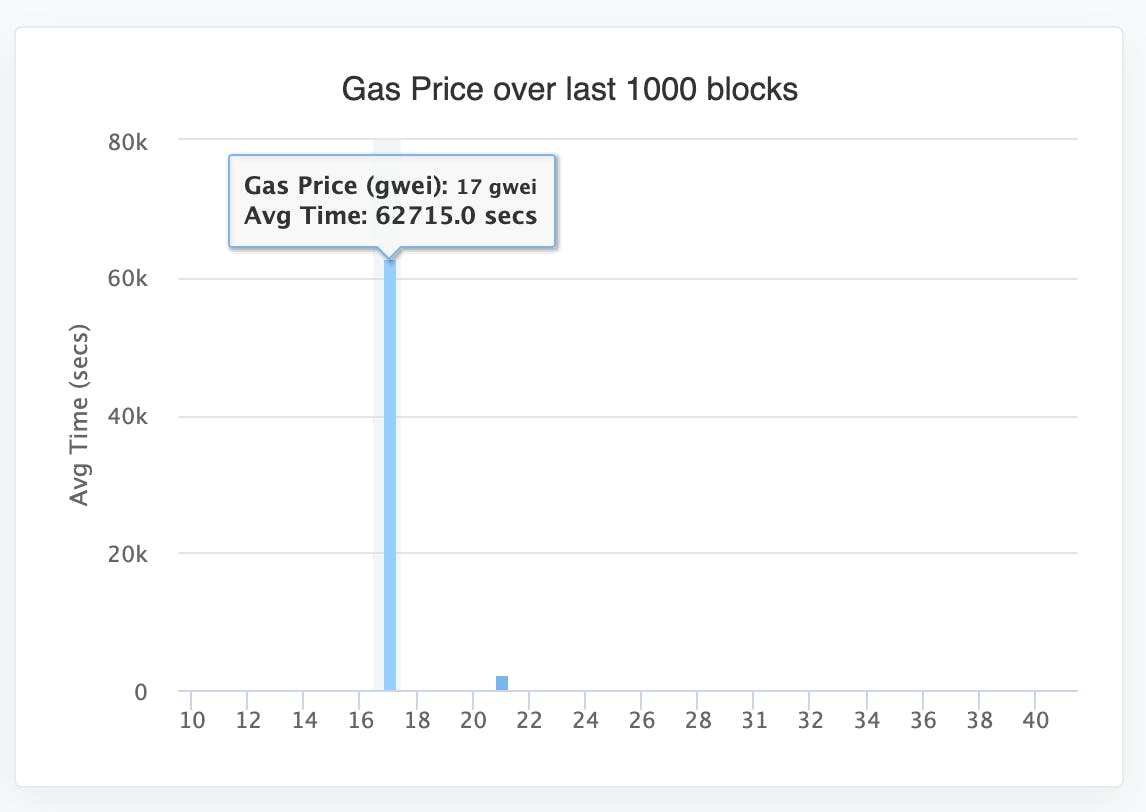This screenshot has width=1146, height=812.
Task: Click the chart title text
Action: 570,90
